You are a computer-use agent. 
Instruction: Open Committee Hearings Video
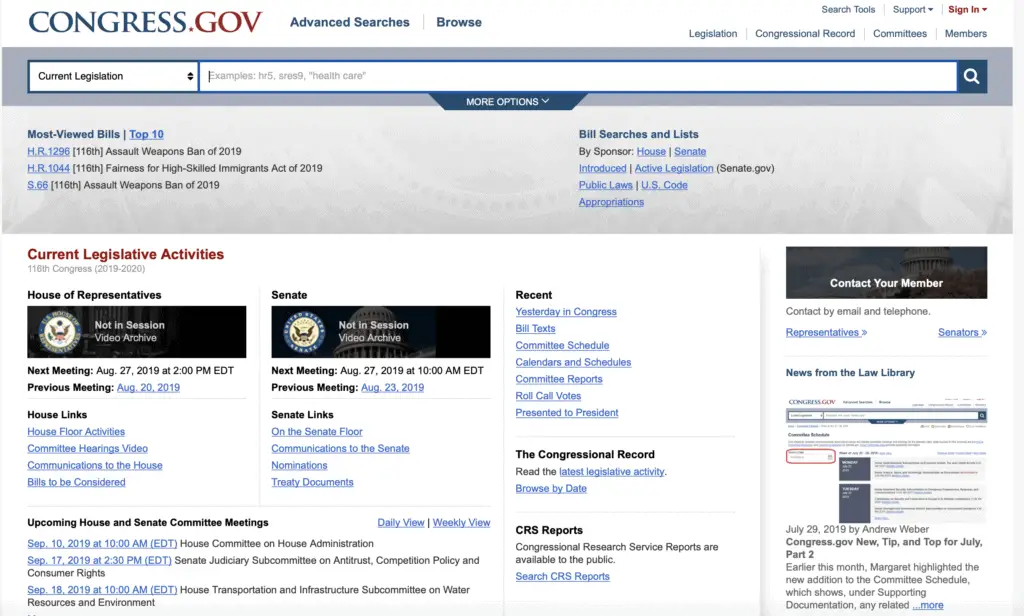tap(88, 449)
